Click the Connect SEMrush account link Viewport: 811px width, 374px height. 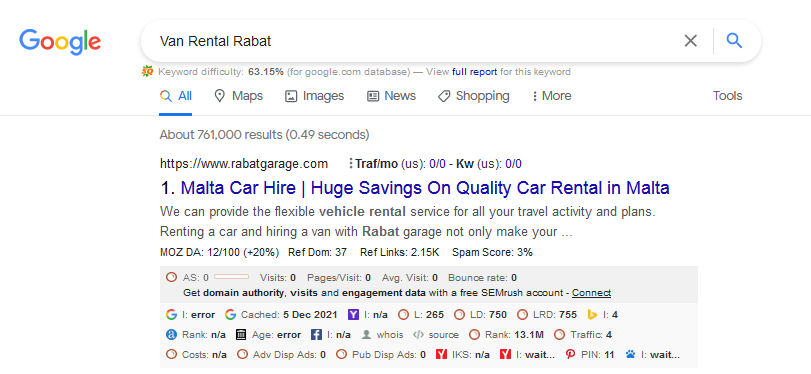click(591, 293)
